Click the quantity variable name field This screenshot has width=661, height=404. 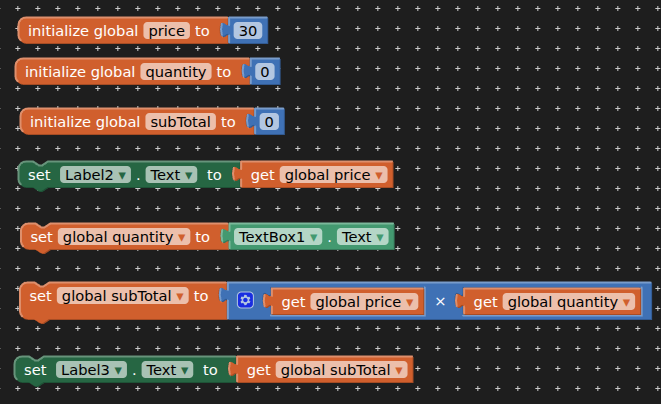point(176,72)
